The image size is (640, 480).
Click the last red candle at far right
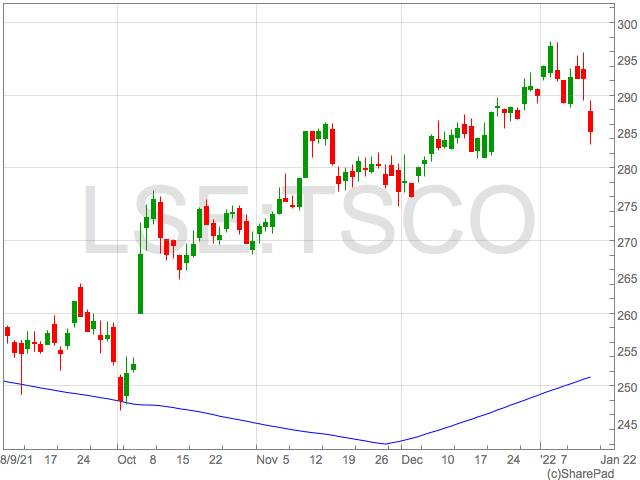(x=591, y=121)
